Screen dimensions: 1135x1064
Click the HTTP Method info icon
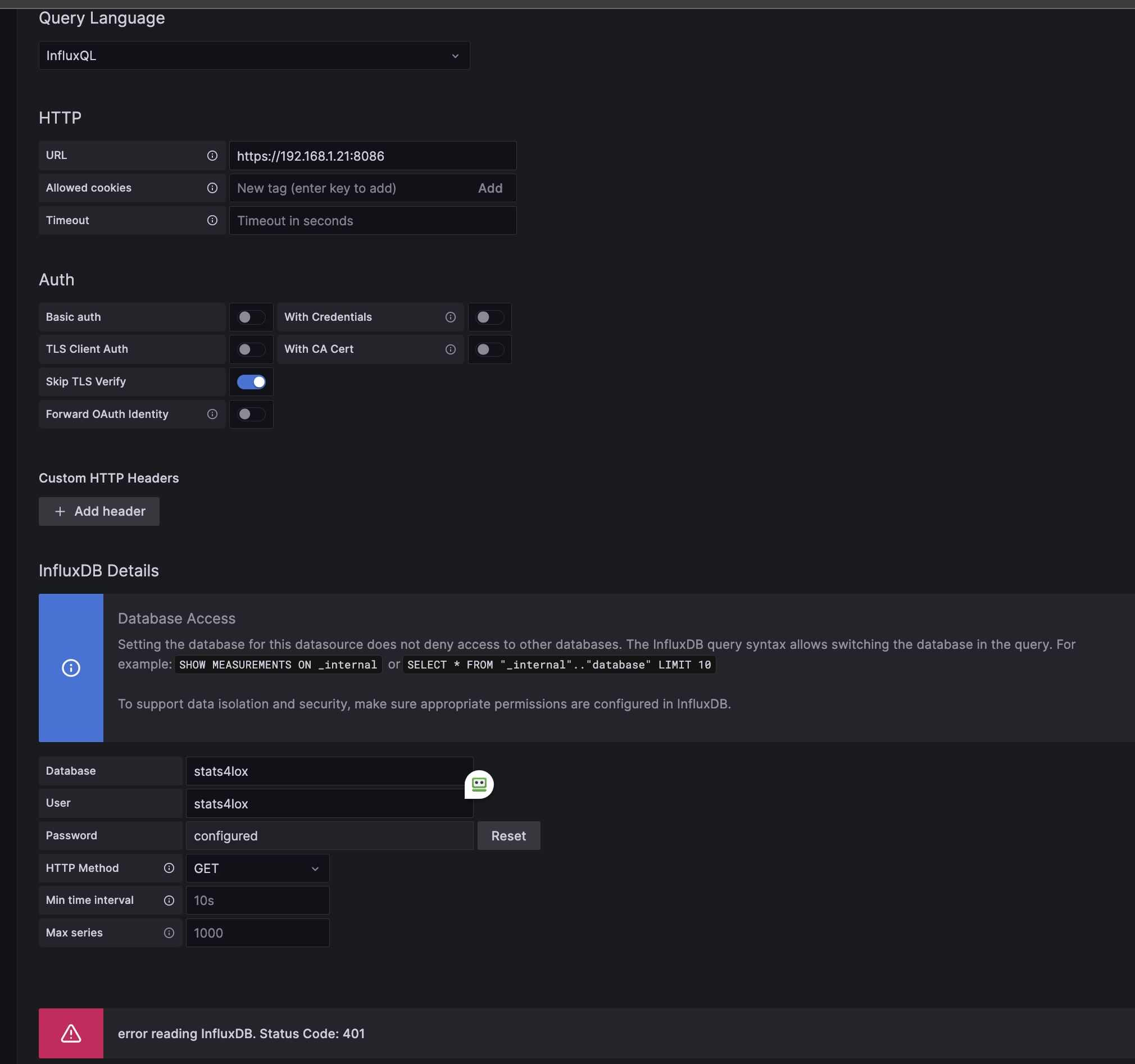(169, 867)
